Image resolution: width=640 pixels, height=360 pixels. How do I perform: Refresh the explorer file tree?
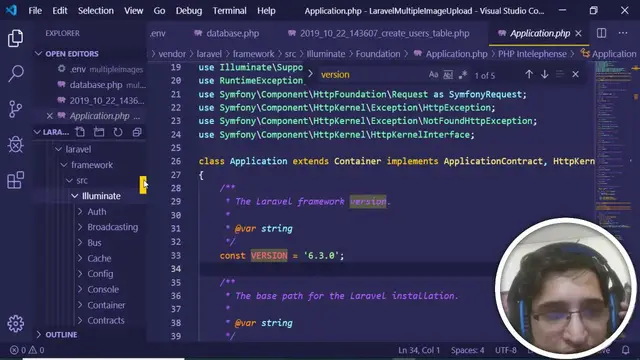point(118,132)
